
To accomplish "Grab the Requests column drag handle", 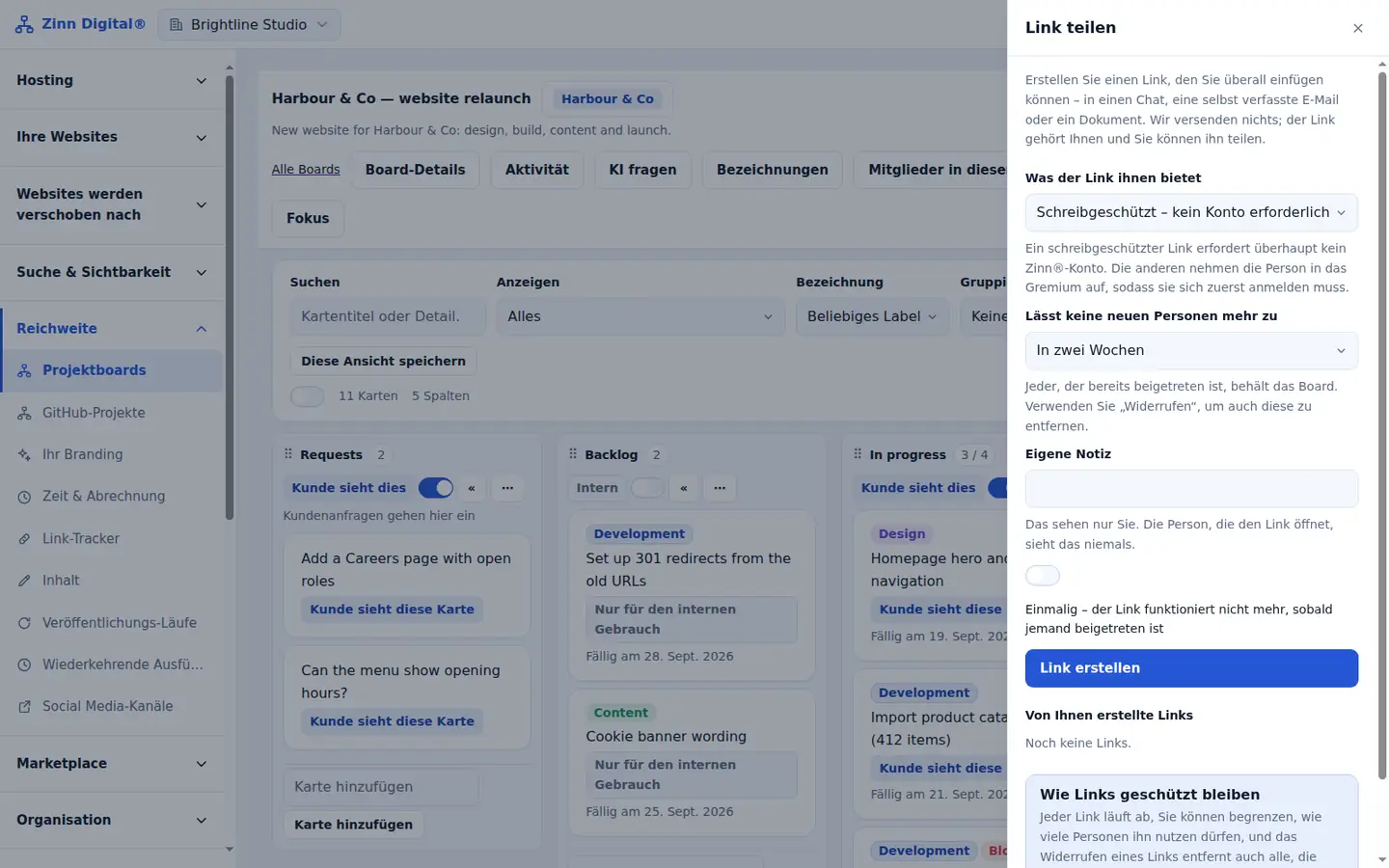I will click(x=288, y=454).
